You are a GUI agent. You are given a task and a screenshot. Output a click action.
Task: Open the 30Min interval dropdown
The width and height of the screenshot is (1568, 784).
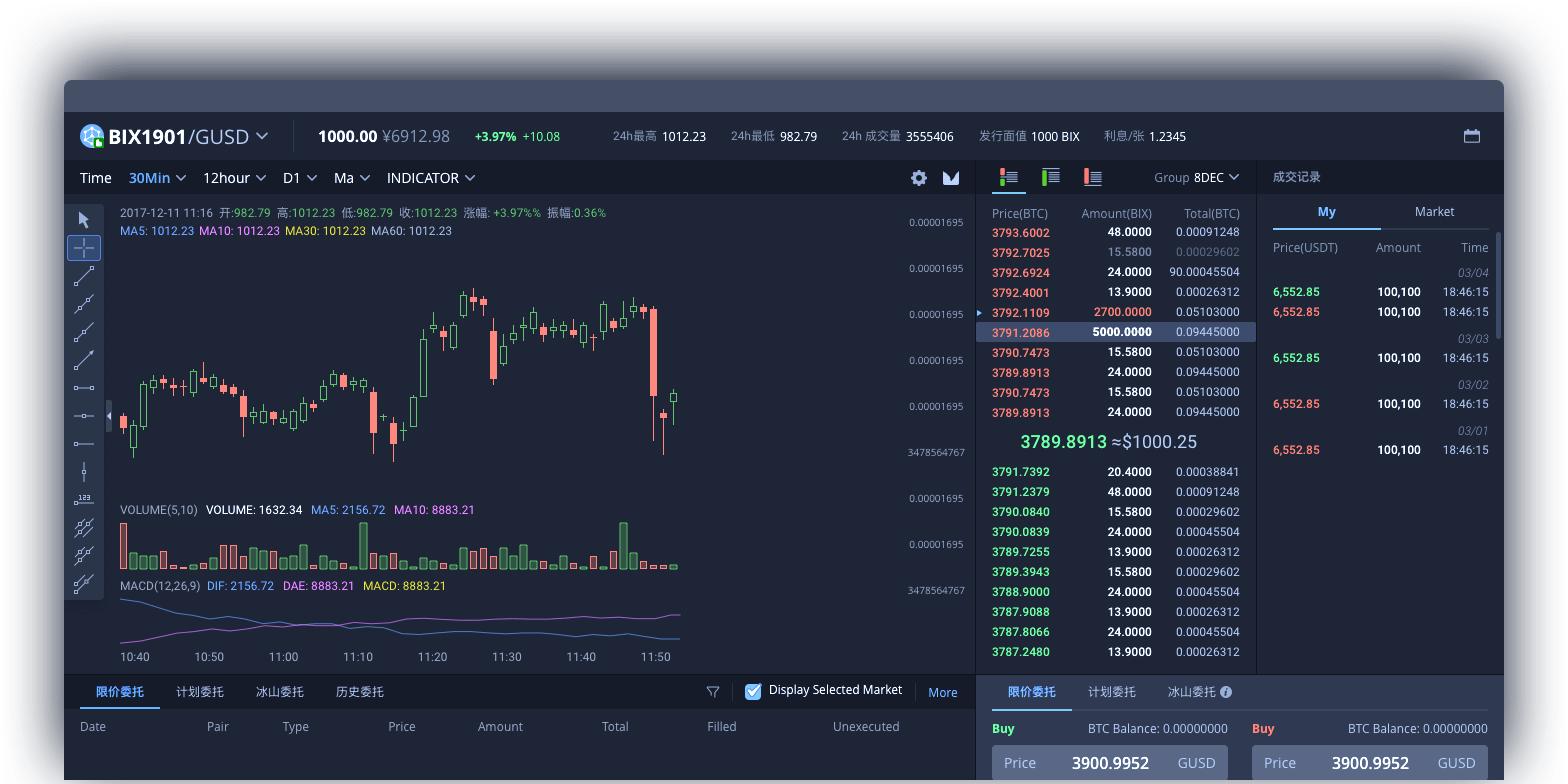pos(158,178)
